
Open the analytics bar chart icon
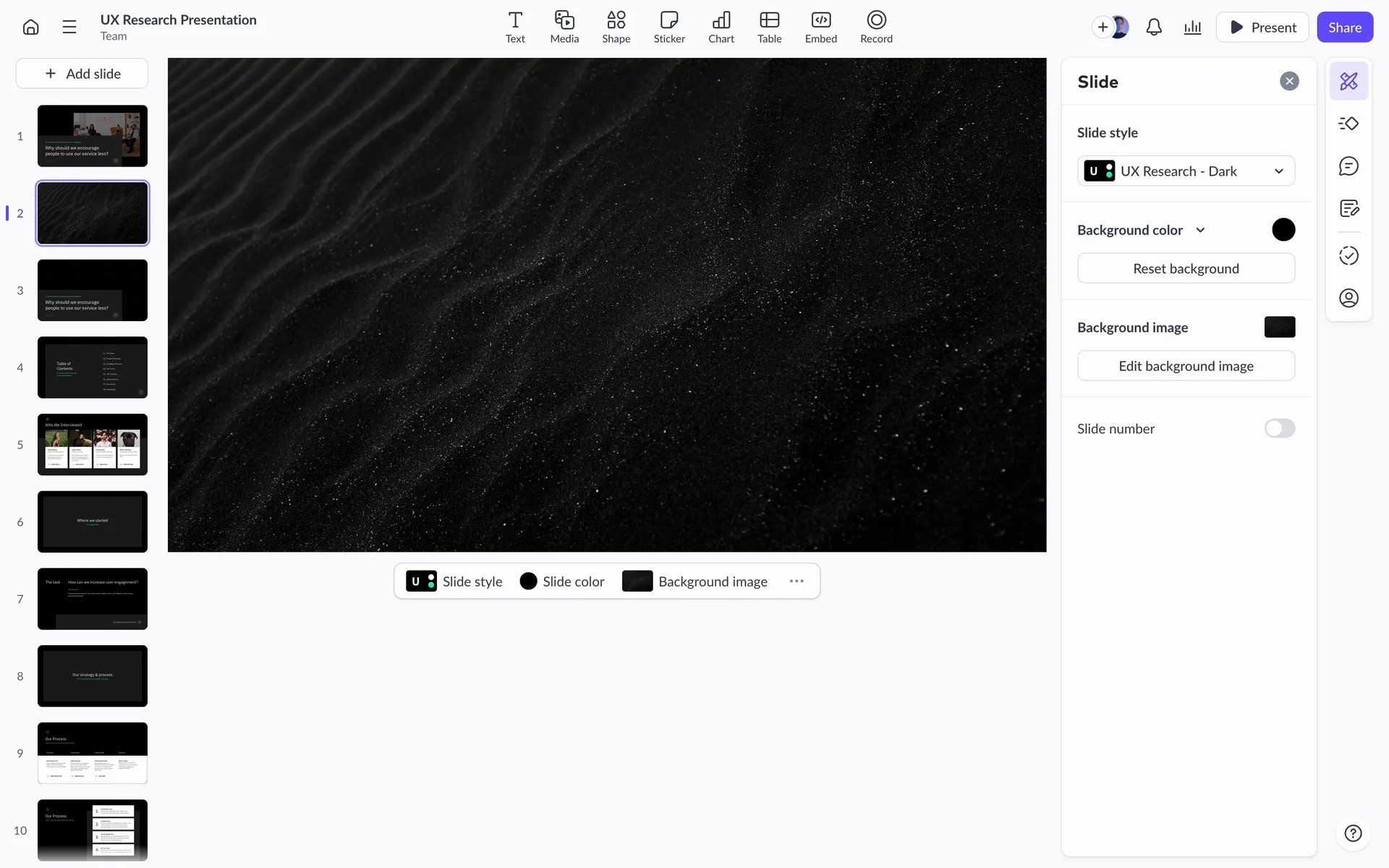1192,27
